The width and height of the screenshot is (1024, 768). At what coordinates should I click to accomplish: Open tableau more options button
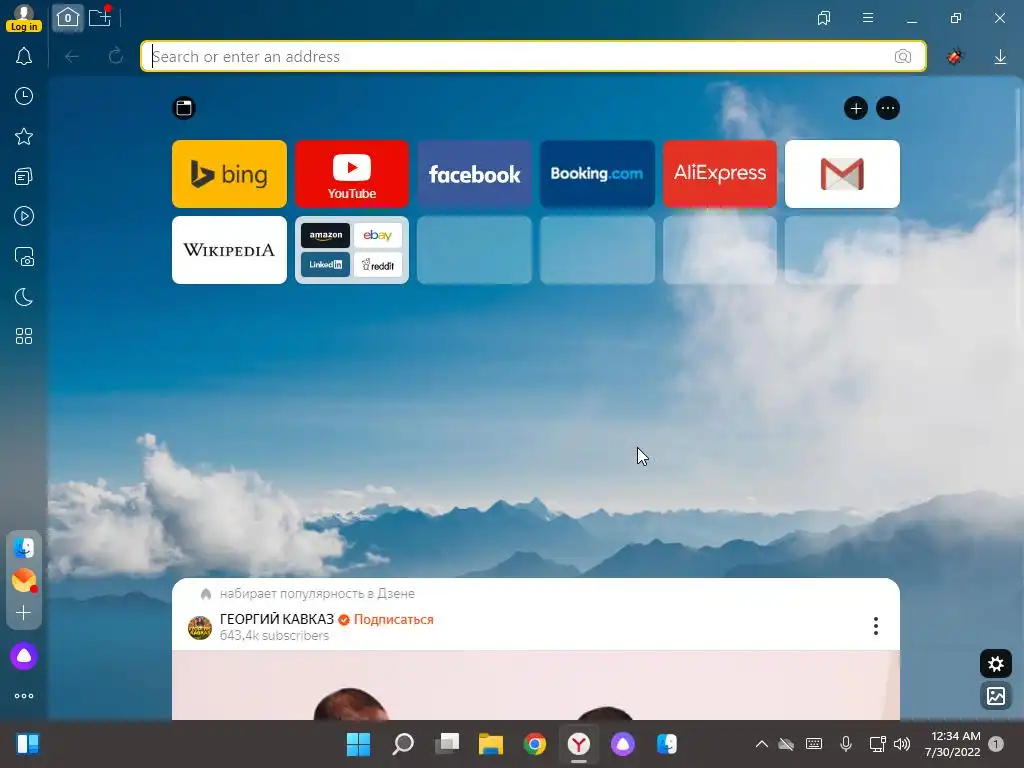point(888,108)
